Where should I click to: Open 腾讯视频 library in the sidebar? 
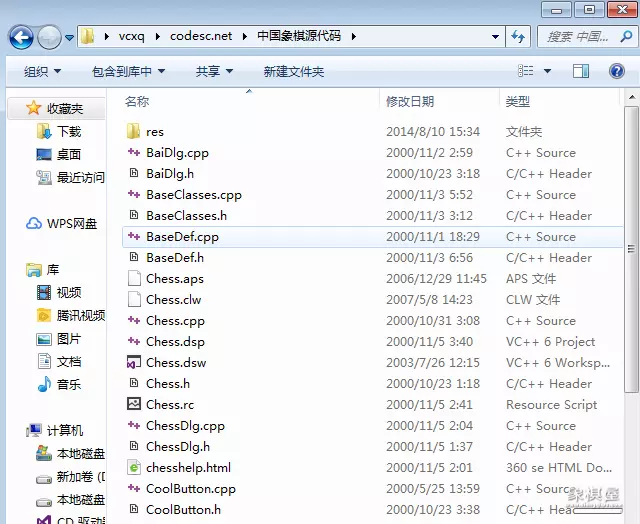tap(80, 316)
